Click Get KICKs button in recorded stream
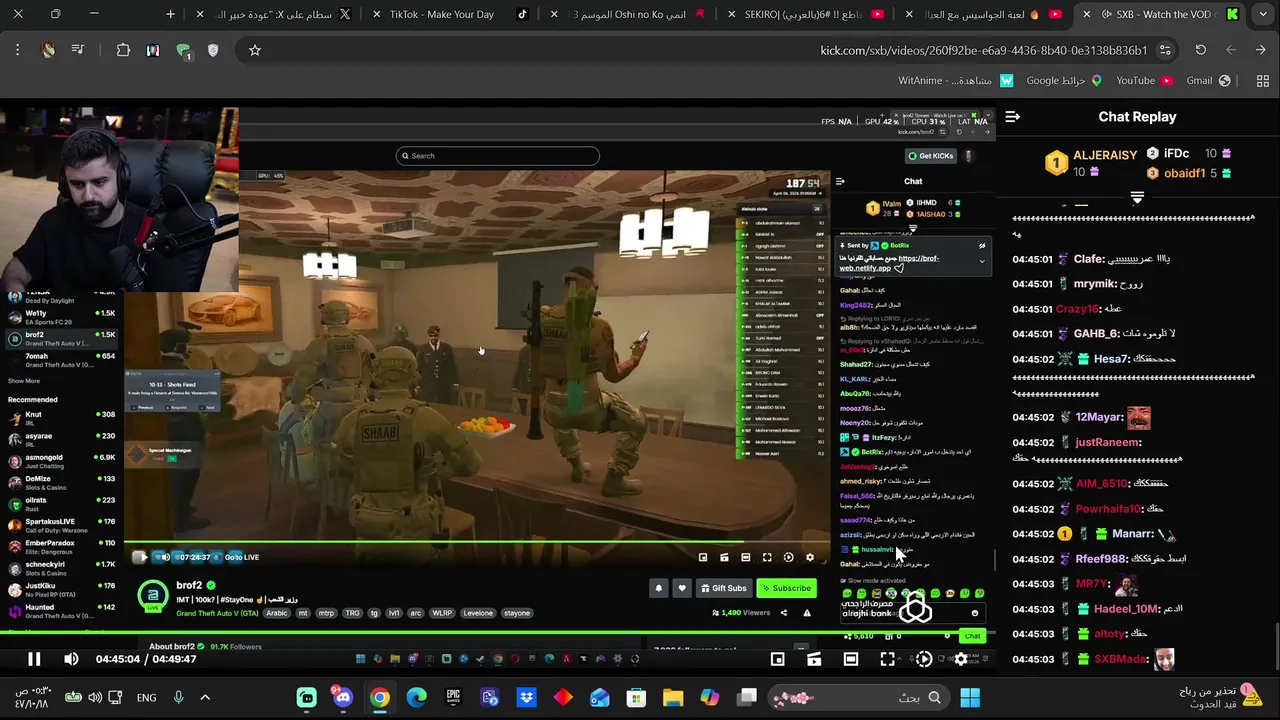1280x720 pixels. (931, 156)
